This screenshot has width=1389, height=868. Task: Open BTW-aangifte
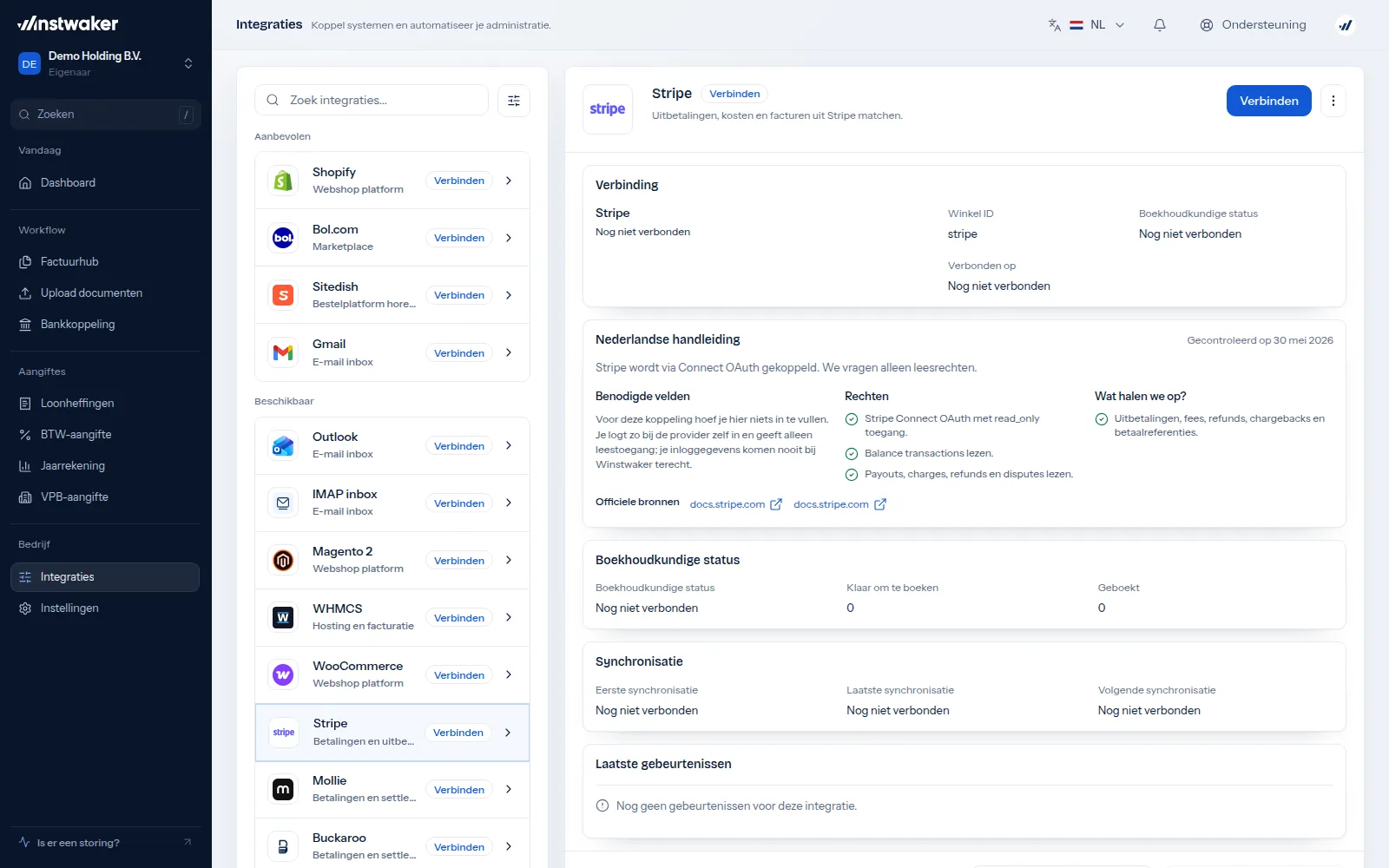point(105,435)
